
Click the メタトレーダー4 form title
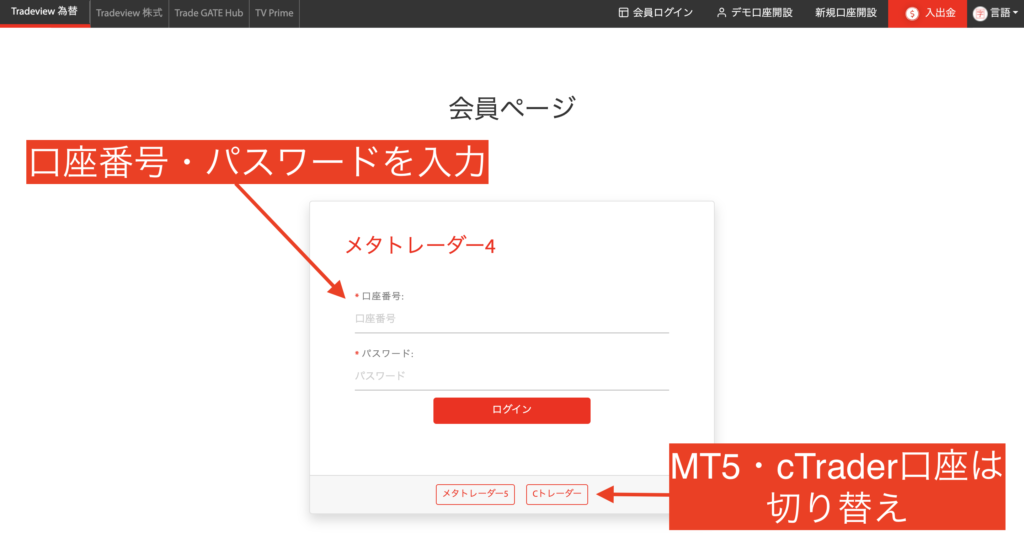pyautogui.click(x=420, y=246)
